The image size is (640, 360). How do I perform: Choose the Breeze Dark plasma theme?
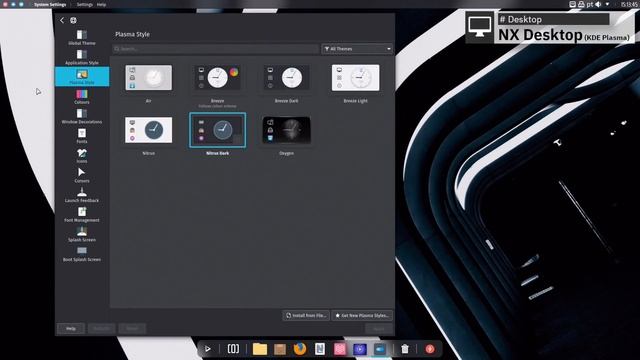[x=287, y=78]
